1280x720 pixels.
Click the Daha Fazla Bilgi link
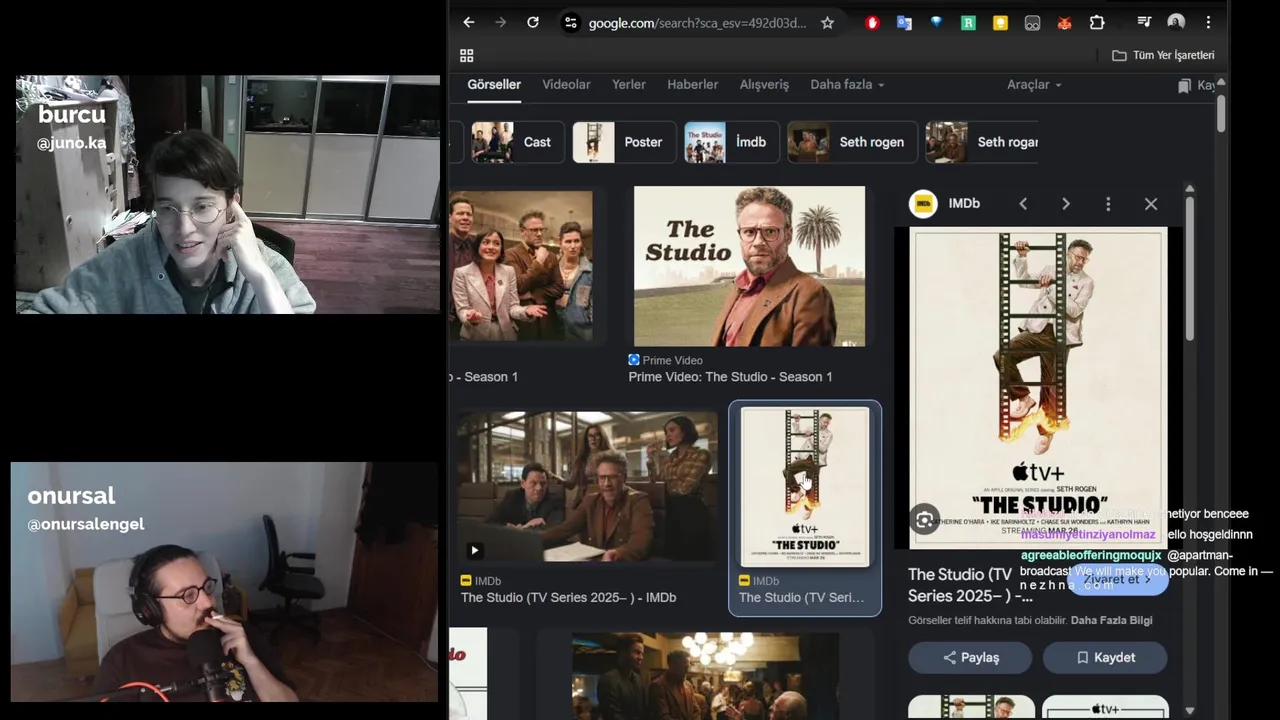coord(1111,621)
